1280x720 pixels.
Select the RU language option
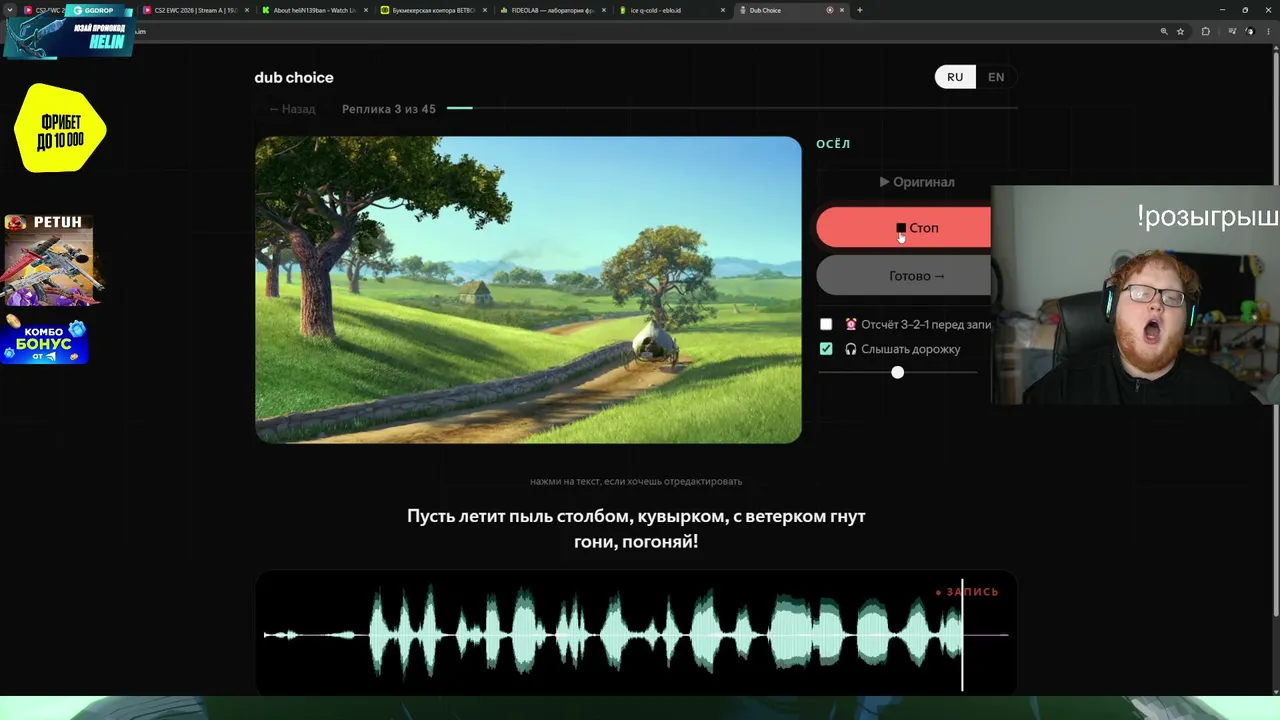click(955, 77)
